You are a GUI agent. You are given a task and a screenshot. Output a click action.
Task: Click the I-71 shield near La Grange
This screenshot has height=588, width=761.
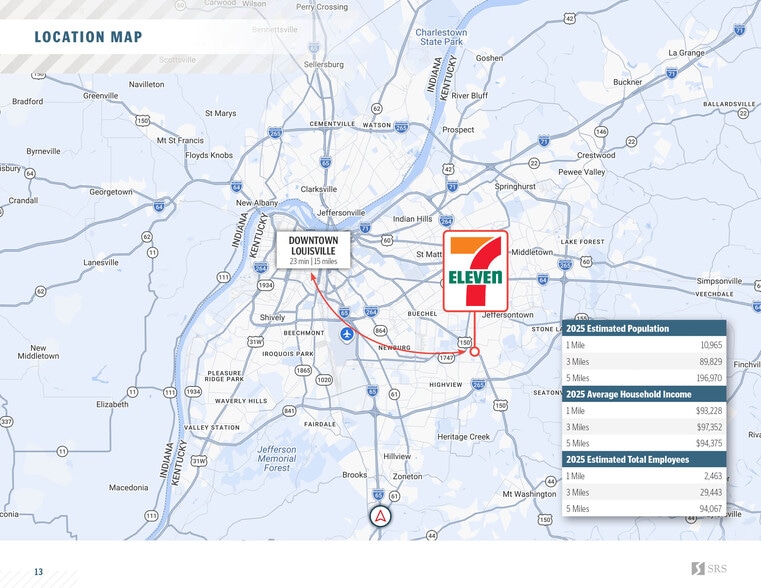pos(672,73)
